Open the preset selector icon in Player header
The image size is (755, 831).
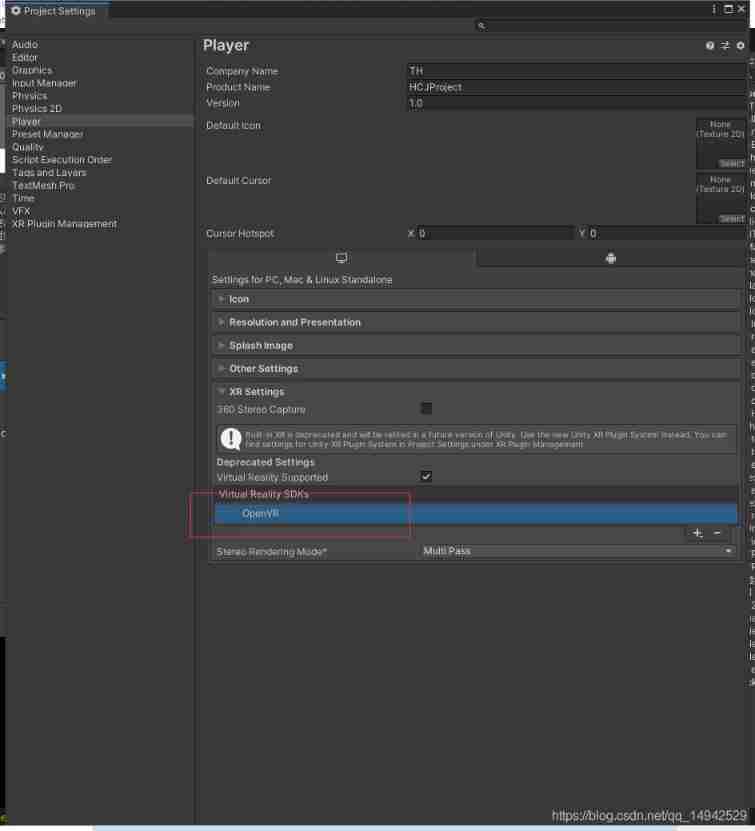(x=725, y=46)
